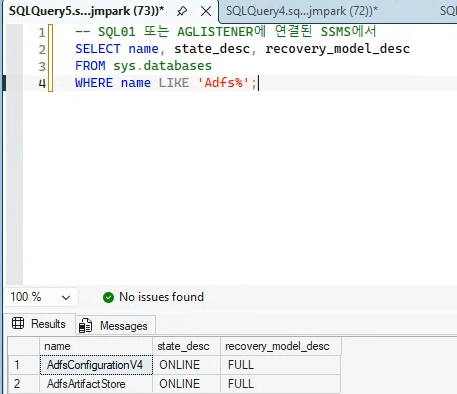Close the SQLQuery5 query tab
The width and height of the screenshot is (457, 394).
click(206, 11)
